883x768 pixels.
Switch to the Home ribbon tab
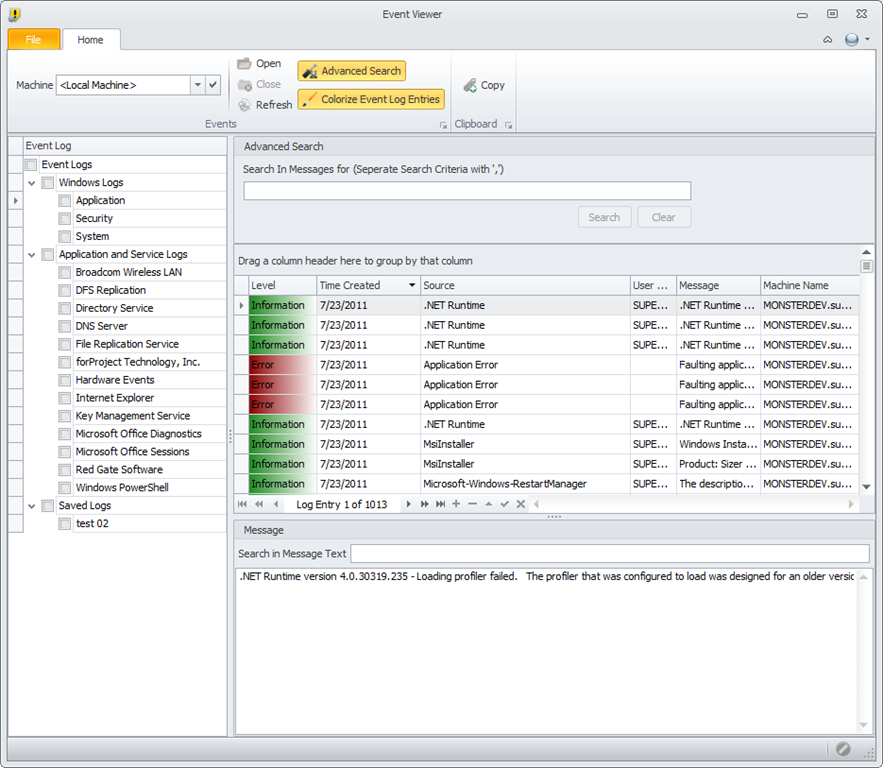pyautogui.click(x=90, y=39)
